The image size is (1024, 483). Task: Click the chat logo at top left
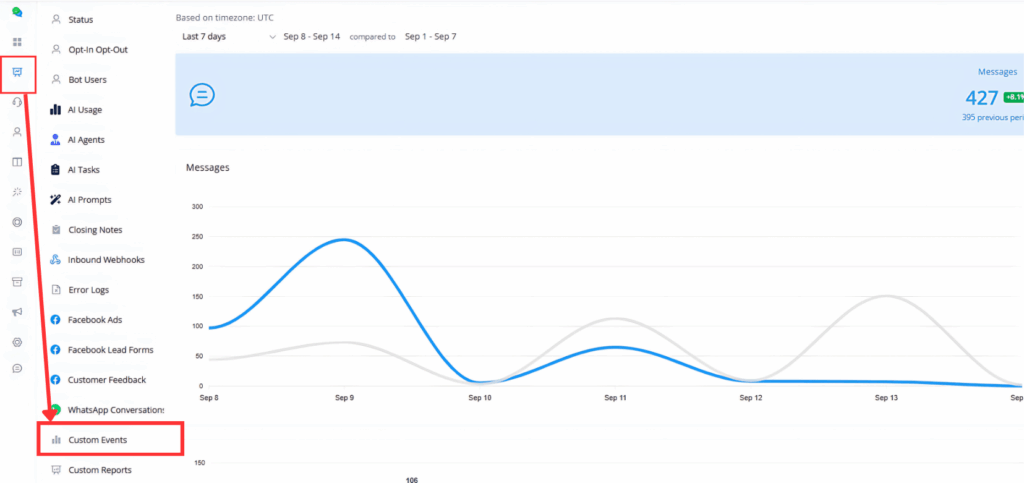(x=17, y=13)
